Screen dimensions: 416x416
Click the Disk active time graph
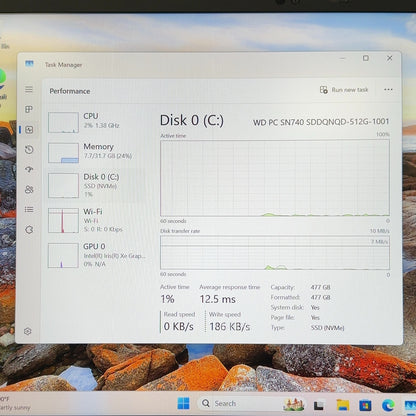coord(275,178)
